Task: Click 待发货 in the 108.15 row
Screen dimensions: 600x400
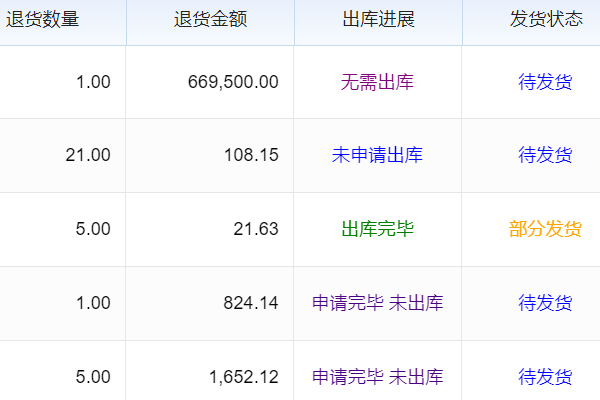Action: click(x=545, y=155)
